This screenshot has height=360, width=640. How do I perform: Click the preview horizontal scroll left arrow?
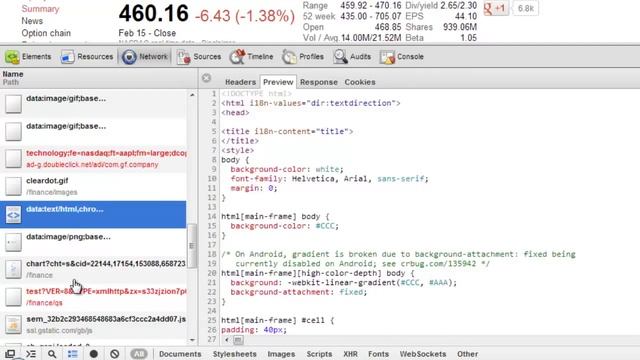click(x=227, y=340)
